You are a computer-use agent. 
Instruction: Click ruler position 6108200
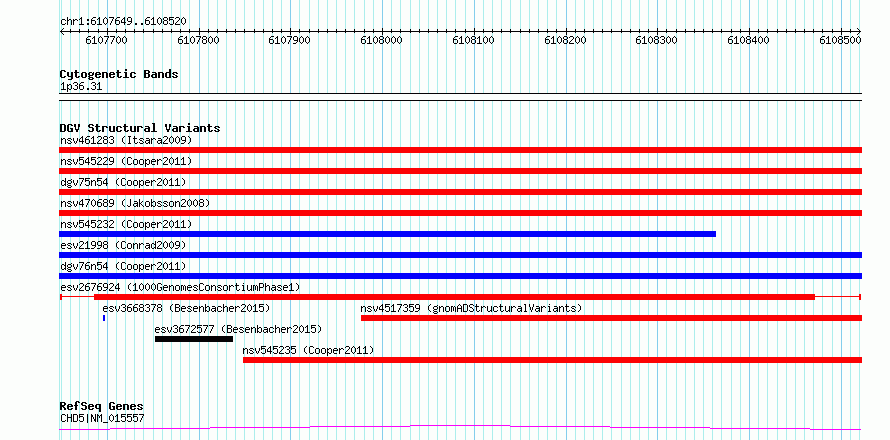click(565, 40)
